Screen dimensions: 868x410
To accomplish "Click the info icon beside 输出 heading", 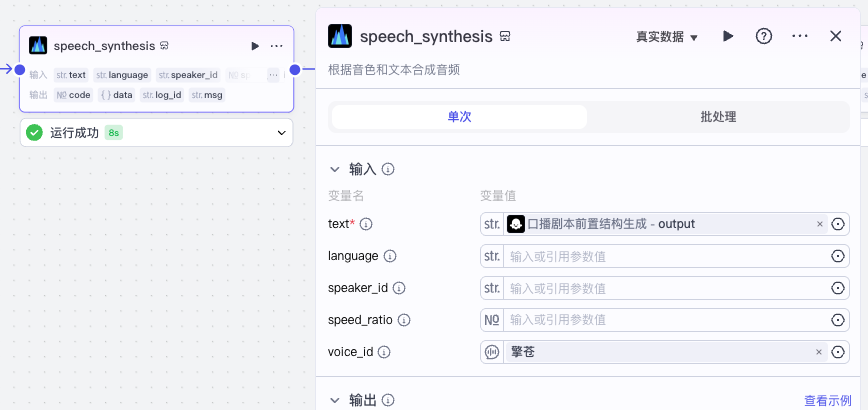I will [388, 400].
